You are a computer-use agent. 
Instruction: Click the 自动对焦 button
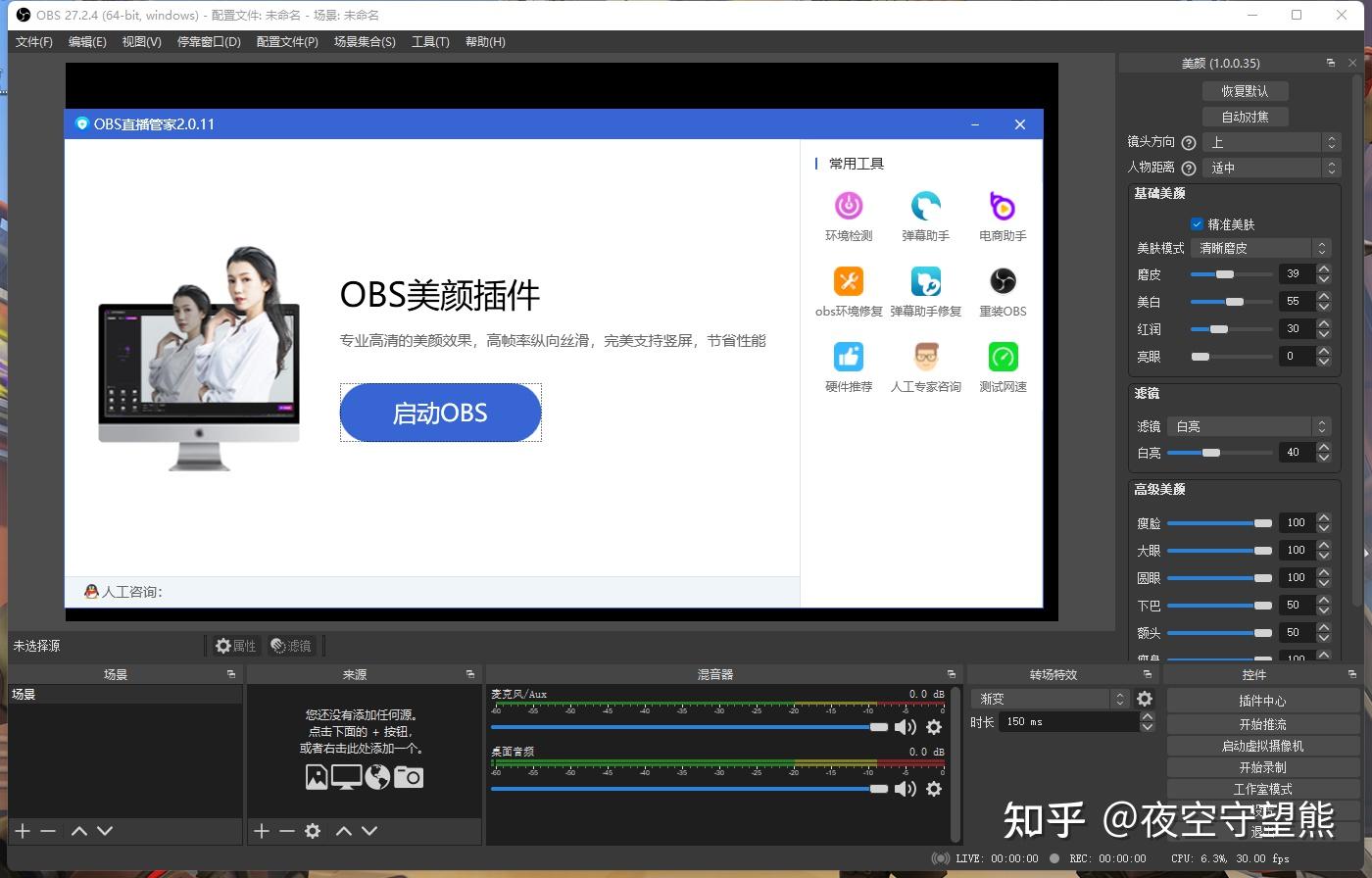pyautogui.click(x=1245, y=117)
